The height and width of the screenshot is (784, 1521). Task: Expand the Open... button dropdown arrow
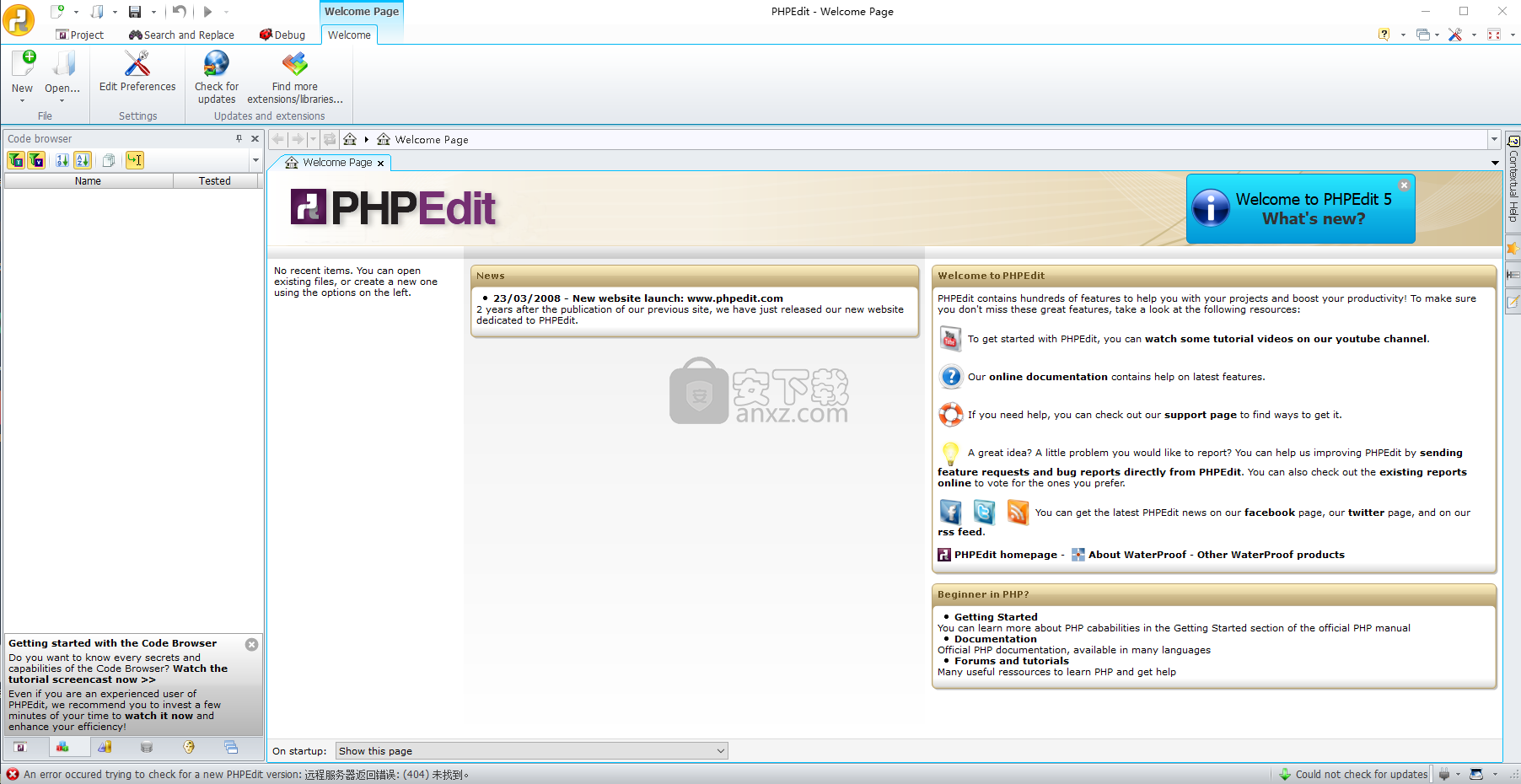62,101
